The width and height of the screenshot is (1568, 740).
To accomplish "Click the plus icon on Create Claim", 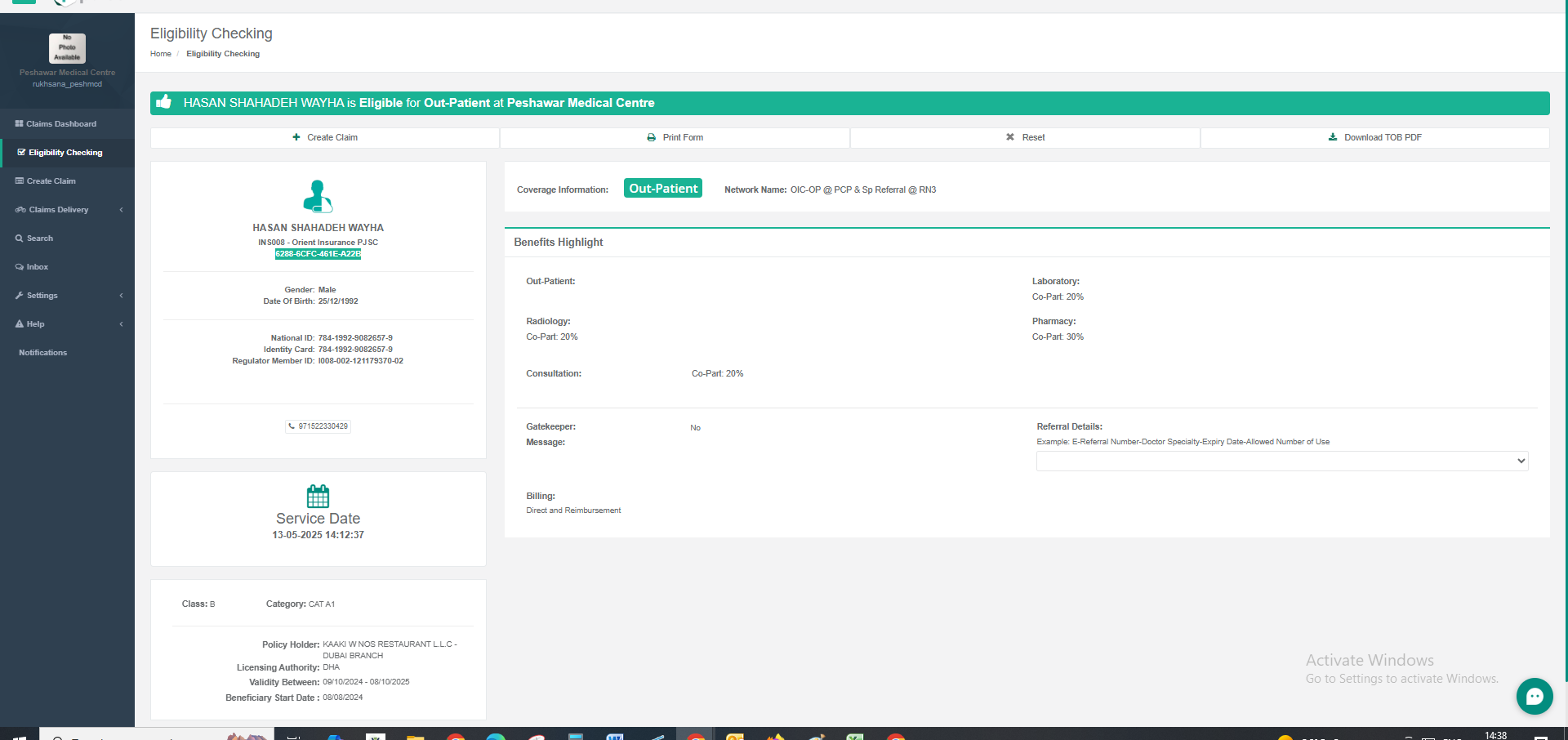I will click(x=296, y=137).
